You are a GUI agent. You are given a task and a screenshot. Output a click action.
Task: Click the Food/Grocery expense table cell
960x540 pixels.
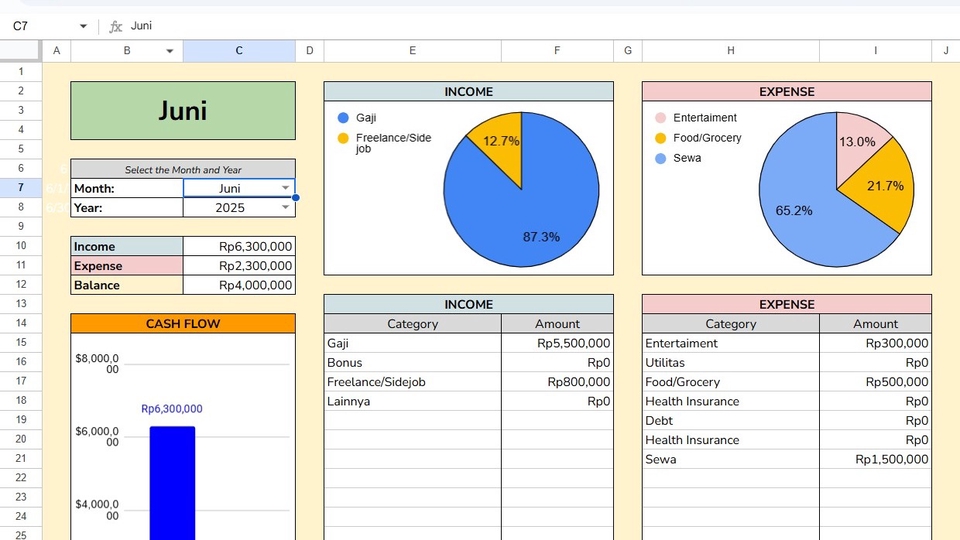click(730, 382)
